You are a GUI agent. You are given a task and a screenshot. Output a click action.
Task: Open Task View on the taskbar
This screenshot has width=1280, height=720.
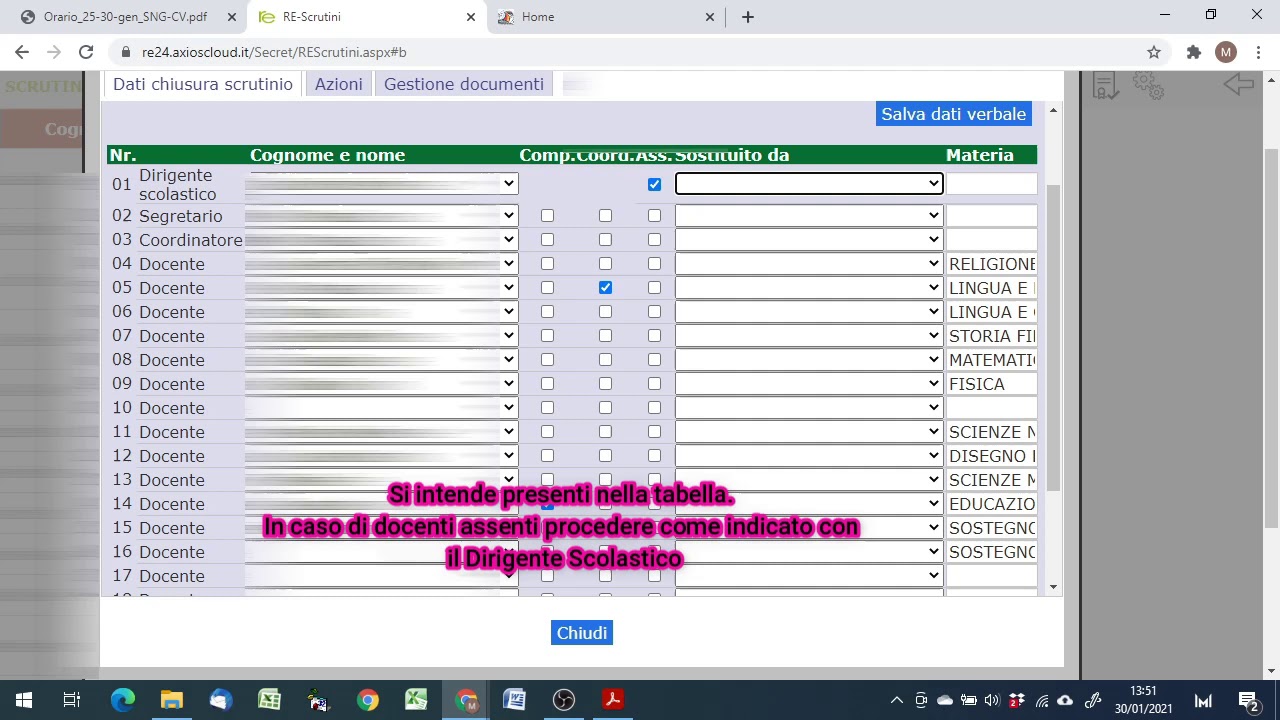click(x=72, y=700)
